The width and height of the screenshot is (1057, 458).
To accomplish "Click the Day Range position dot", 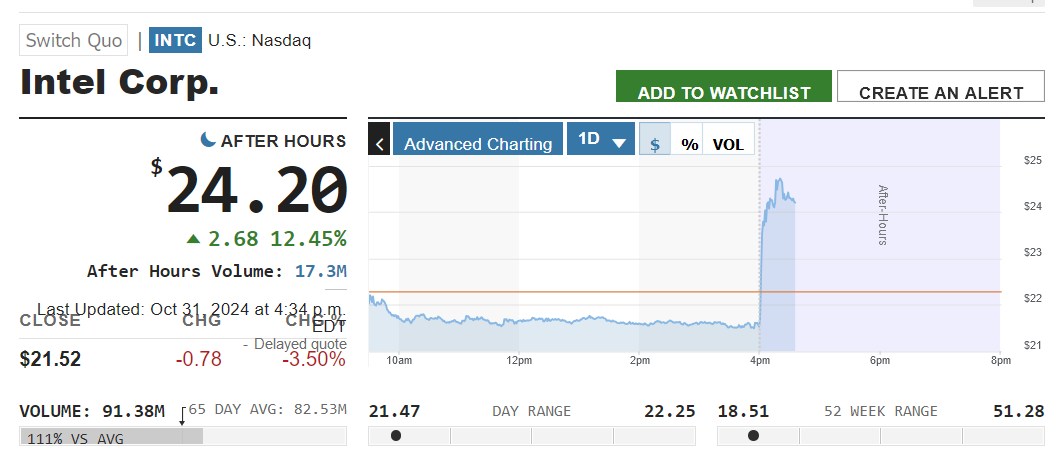I will 396,436.
